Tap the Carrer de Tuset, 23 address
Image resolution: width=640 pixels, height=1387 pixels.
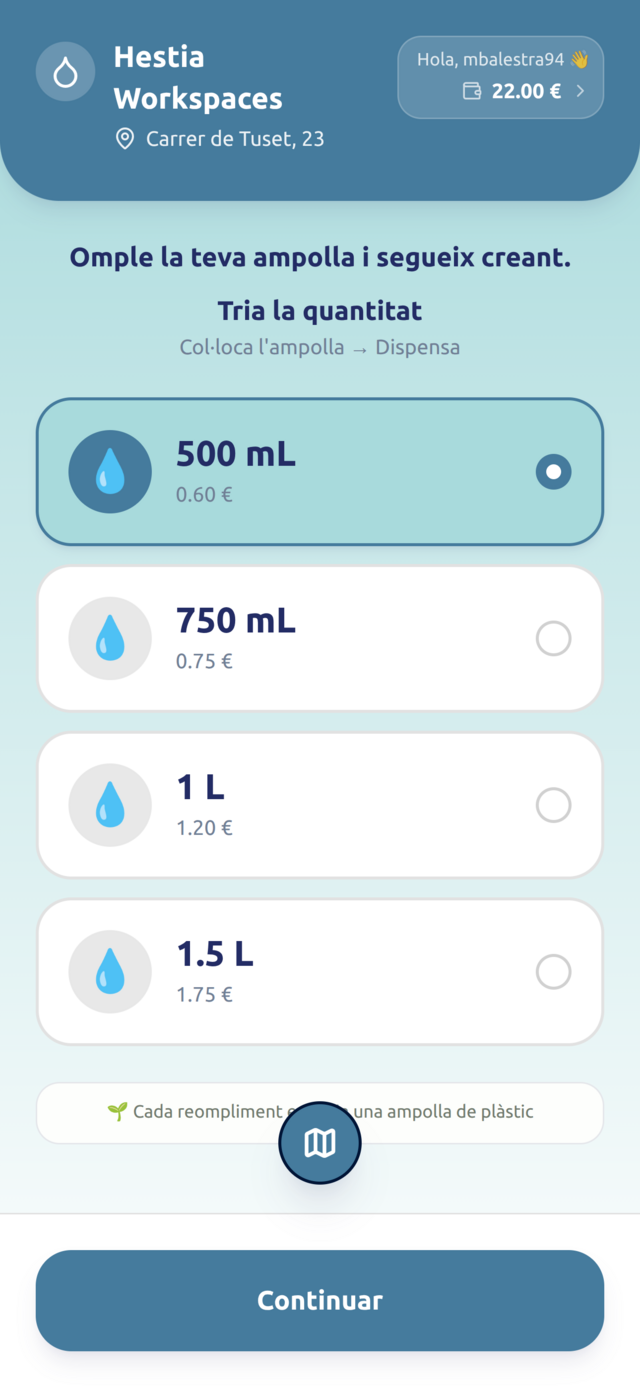pyautogui.click(x=235, y=139)
